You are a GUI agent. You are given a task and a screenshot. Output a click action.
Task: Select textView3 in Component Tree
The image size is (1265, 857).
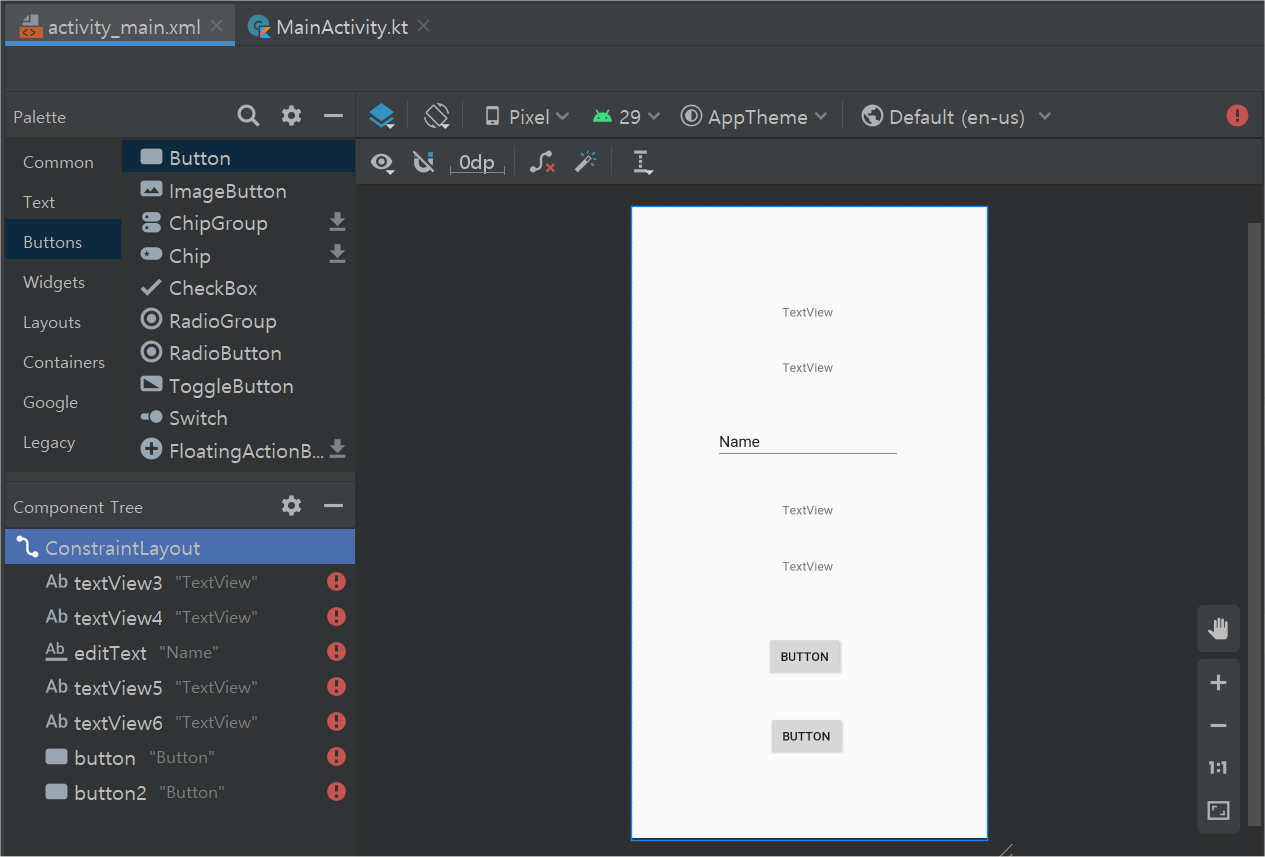point(180,582)
